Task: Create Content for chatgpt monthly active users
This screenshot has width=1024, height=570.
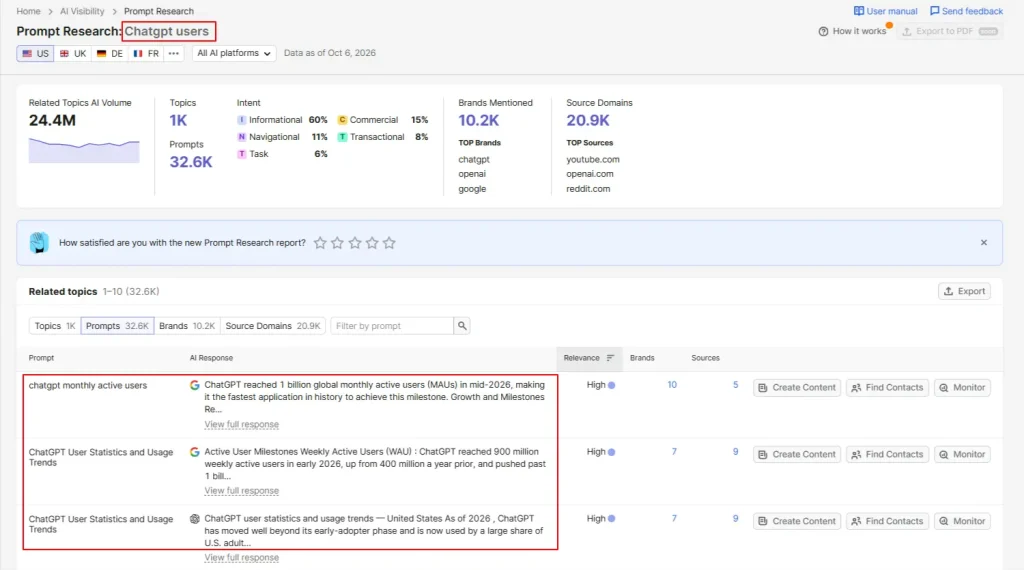Action: (797, 388)
